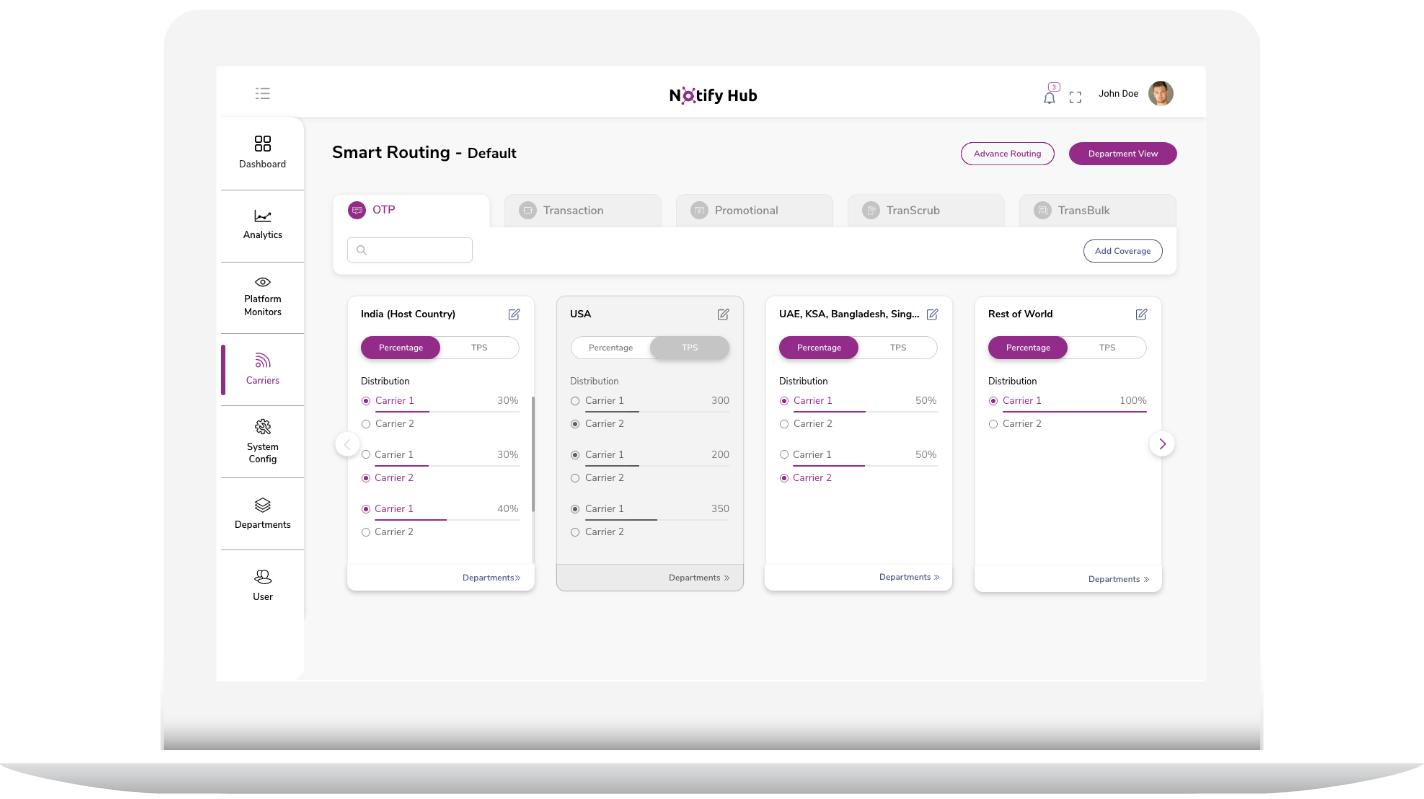Viewport: 1424px width, 799px height.
Task: Edit the India (Host Country) card
Action: coord(514,314)
